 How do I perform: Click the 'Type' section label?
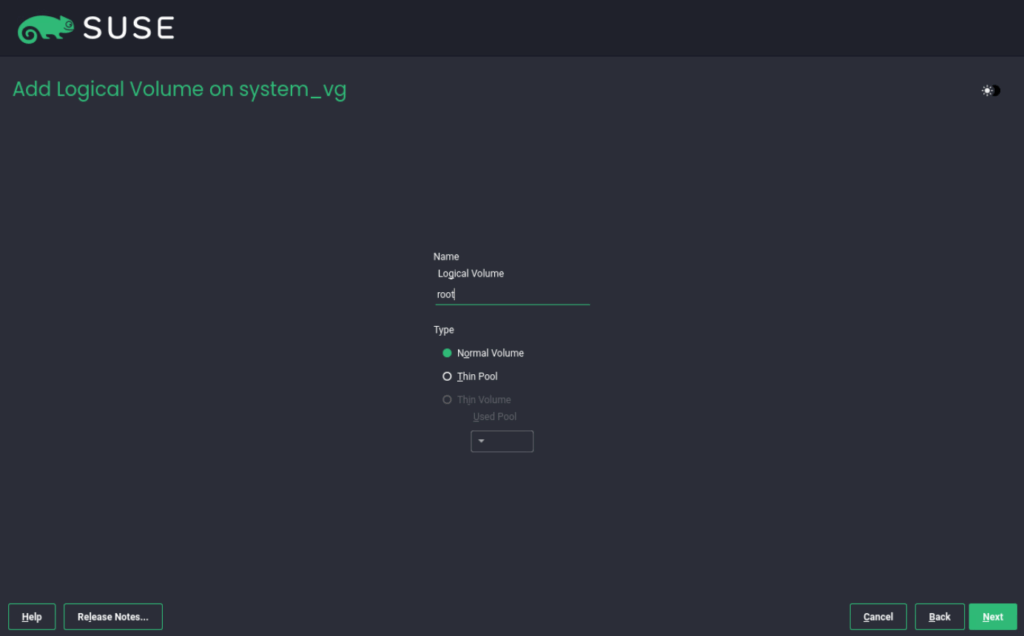click(443, 330)
